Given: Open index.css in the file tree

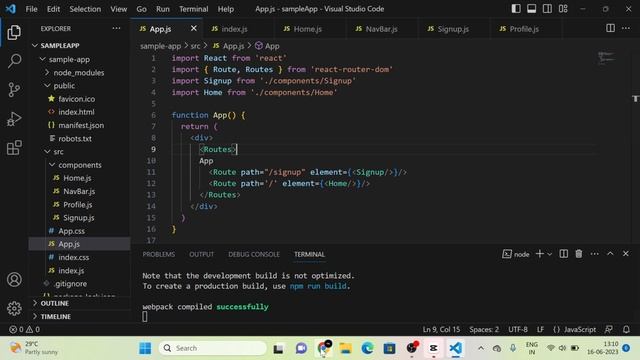Looking at the screenshot, I should pos(80,257).
